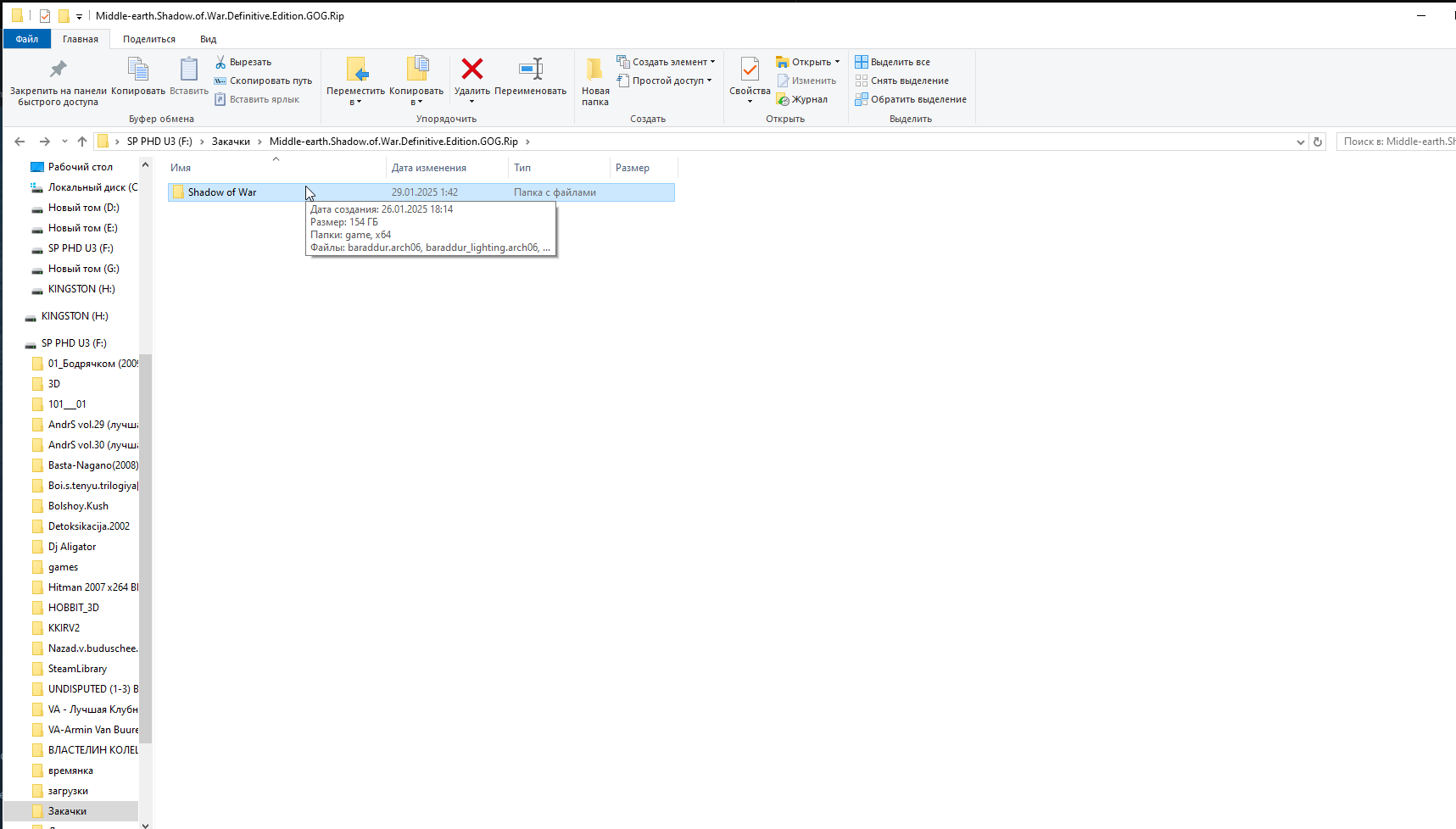Go up one folder level arrow
The image size is (1456, 829).
tap(82, 142)
